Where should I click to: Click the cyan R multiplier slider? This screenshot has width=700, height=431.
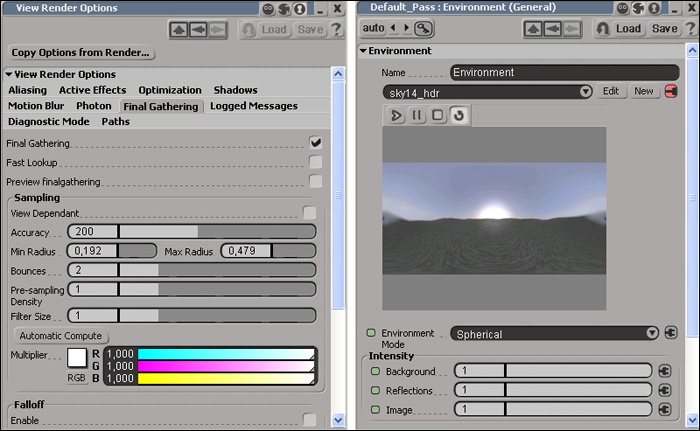[x=226, y=354]
